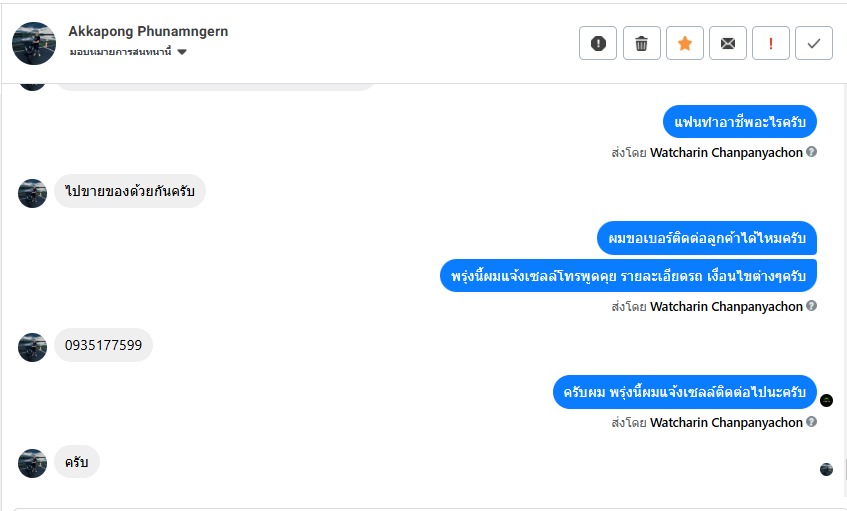Image resolution: width=847 pixels, height=511 pixels.
Task: Open header profile picture of Akkapong
Action: tap(34, 43)
